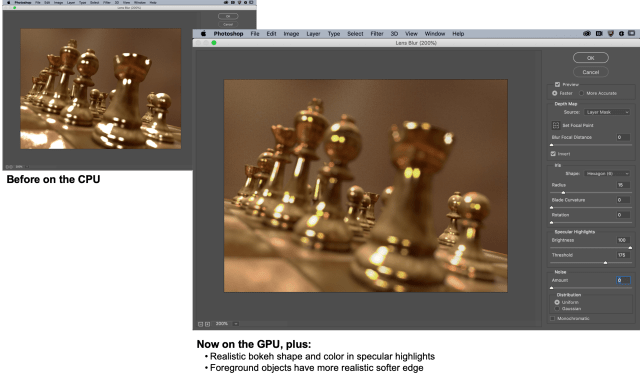
Task: Open the 3D menu
Action: pyautogui.click(x=394, y=34)
